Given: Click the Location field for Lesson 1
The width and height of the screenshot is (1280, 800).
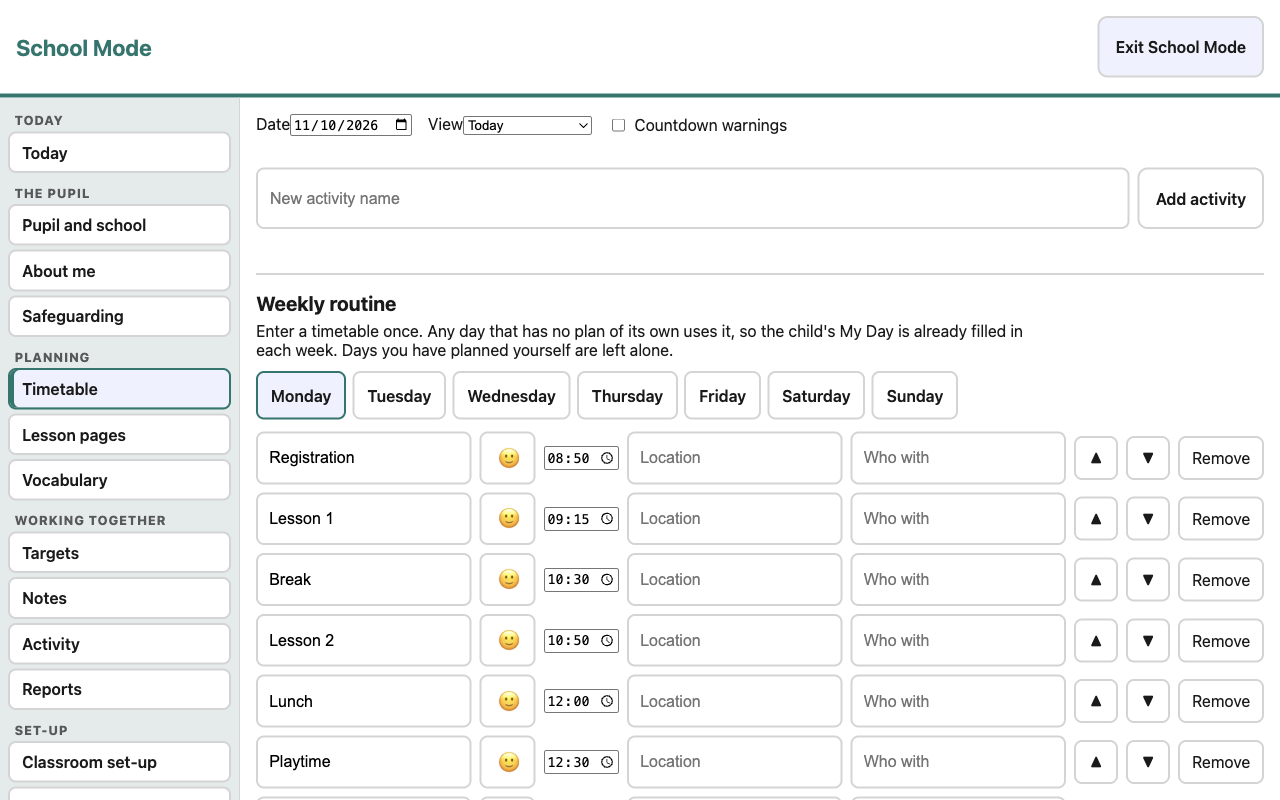Looking at the screenshot, I should click(734, 519).
